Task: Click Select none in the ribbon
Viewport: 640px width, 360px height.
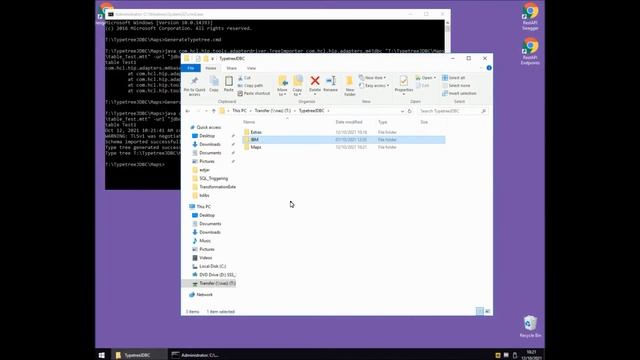Action: pos(456,86)
